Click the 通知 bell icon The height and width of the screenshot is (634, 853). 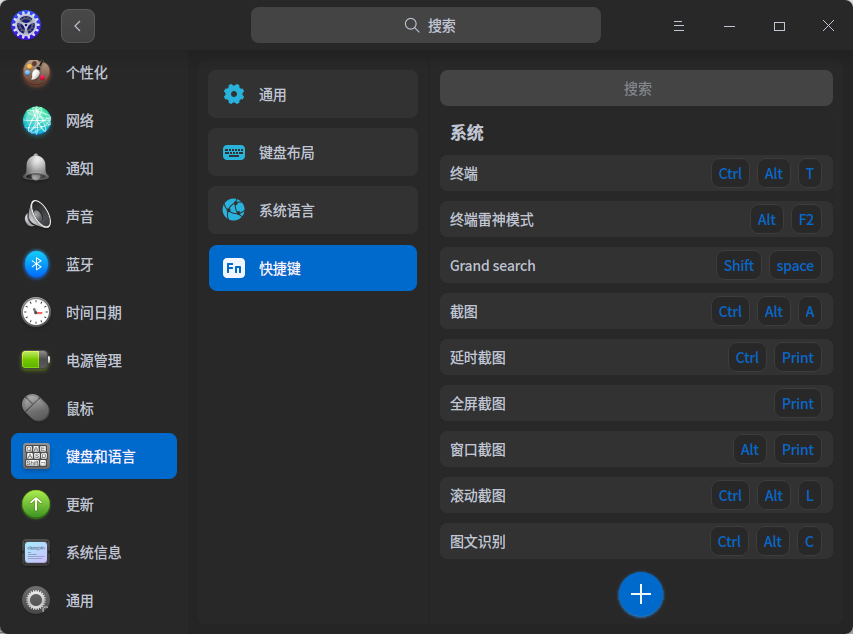click(36, 168)
